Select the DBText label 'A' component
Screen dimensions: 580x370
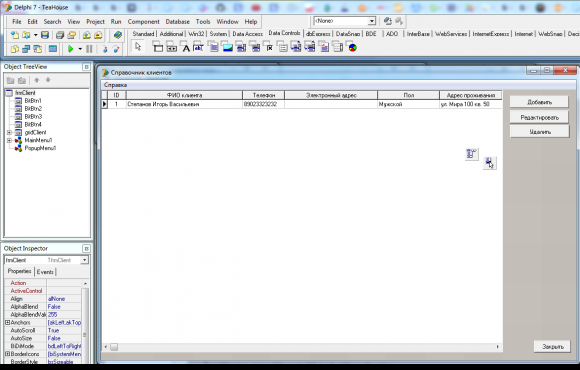pyautogui.click(x=186, y=47)
